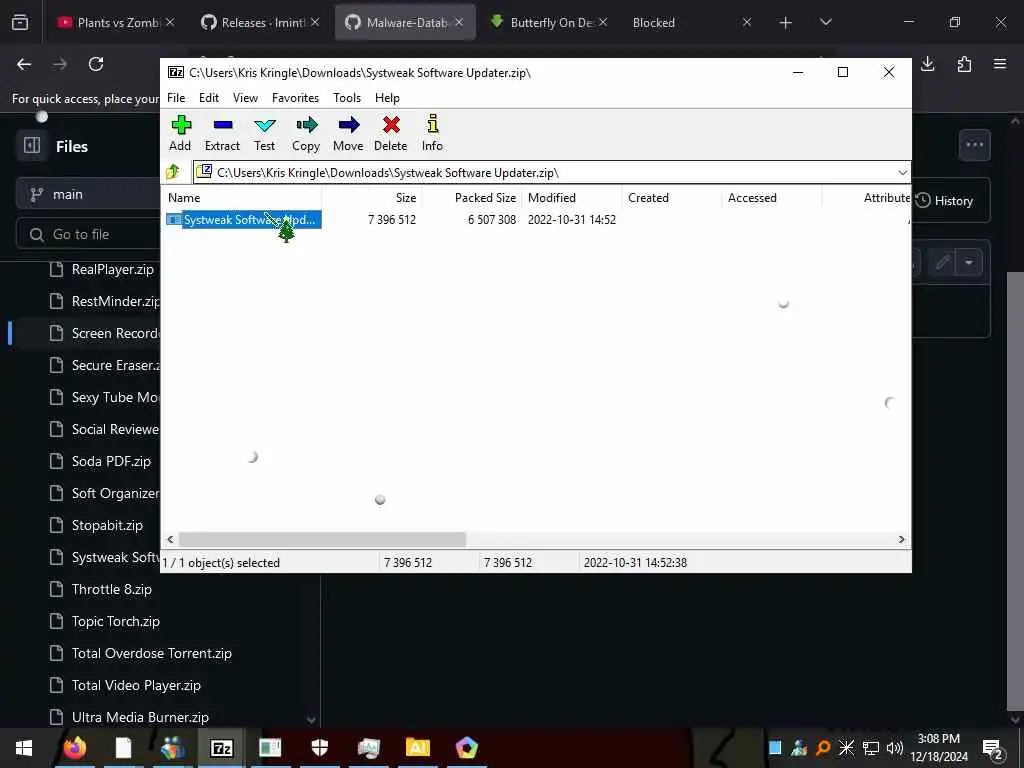Image resolution: width=1024 pixels, height=768 pixels.
Task: Open the View menu
Action: coord(246,98)
